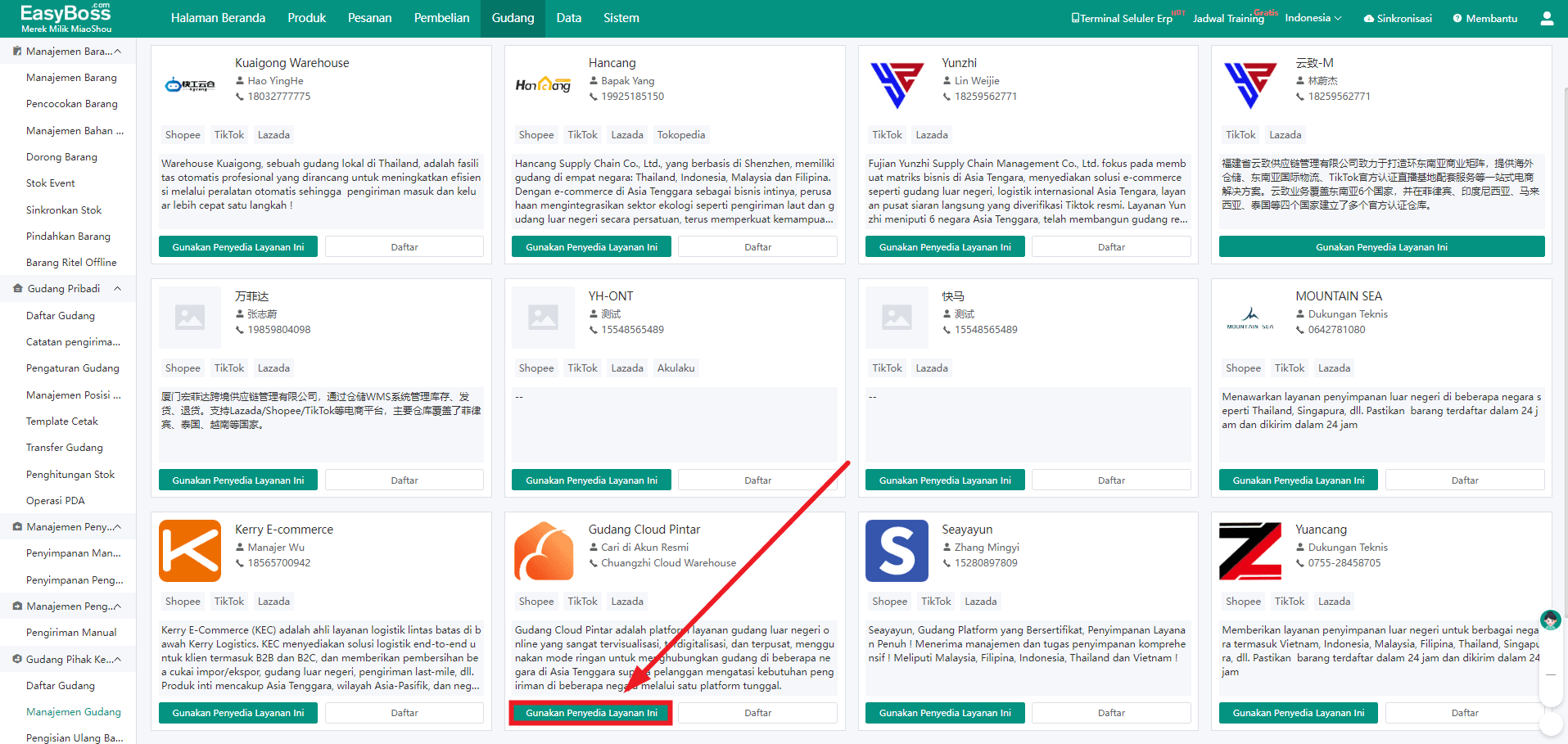1568x744 pixels.
Task: Open floating customer service avatar
Action: click(x=1550, y=620)
